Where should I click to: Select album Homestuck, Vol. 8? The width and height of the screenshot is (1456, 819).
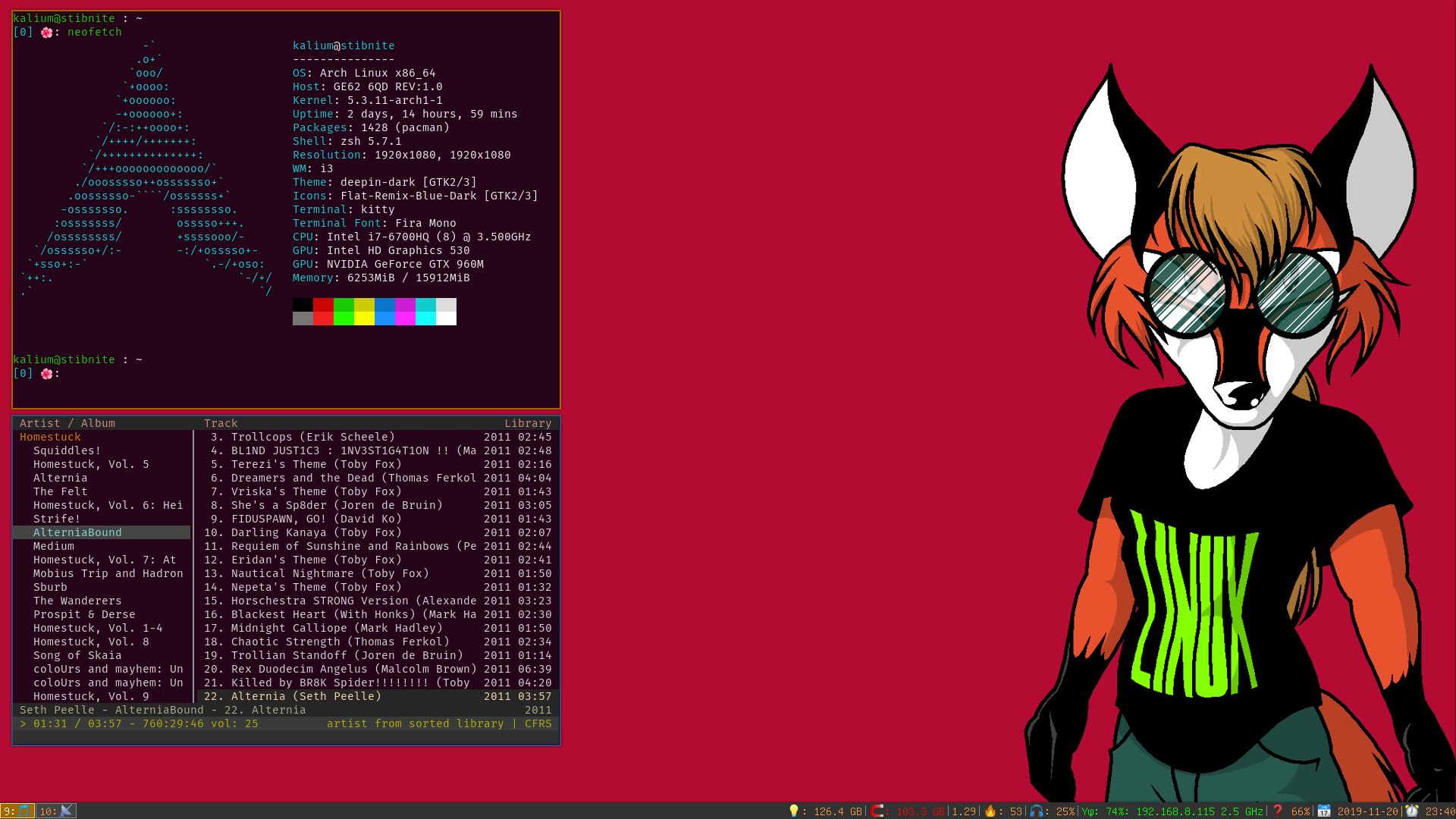pyautogui.click(x=91, y=642)
